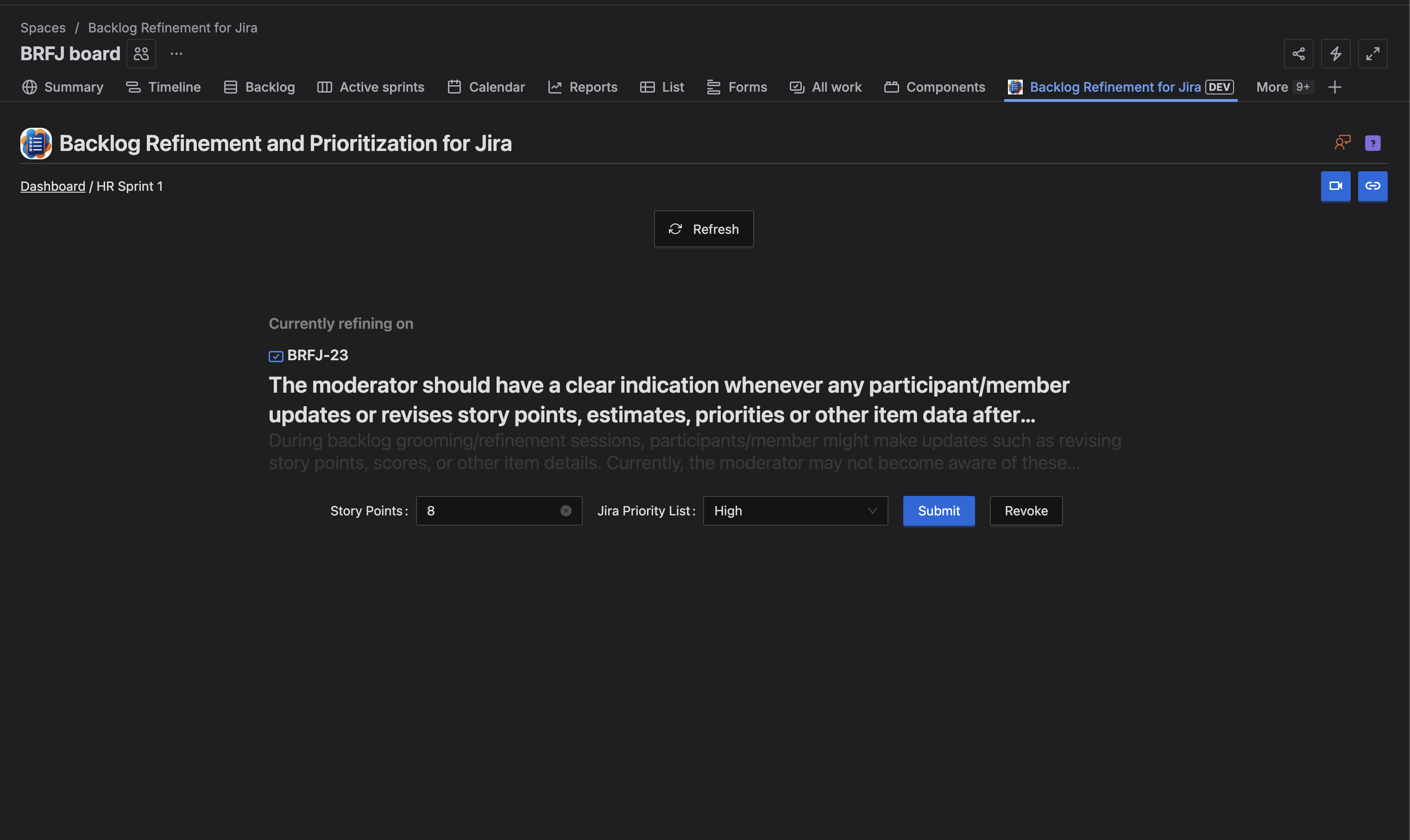Go to the Reports tab
1410x840 pixels.
582,87
